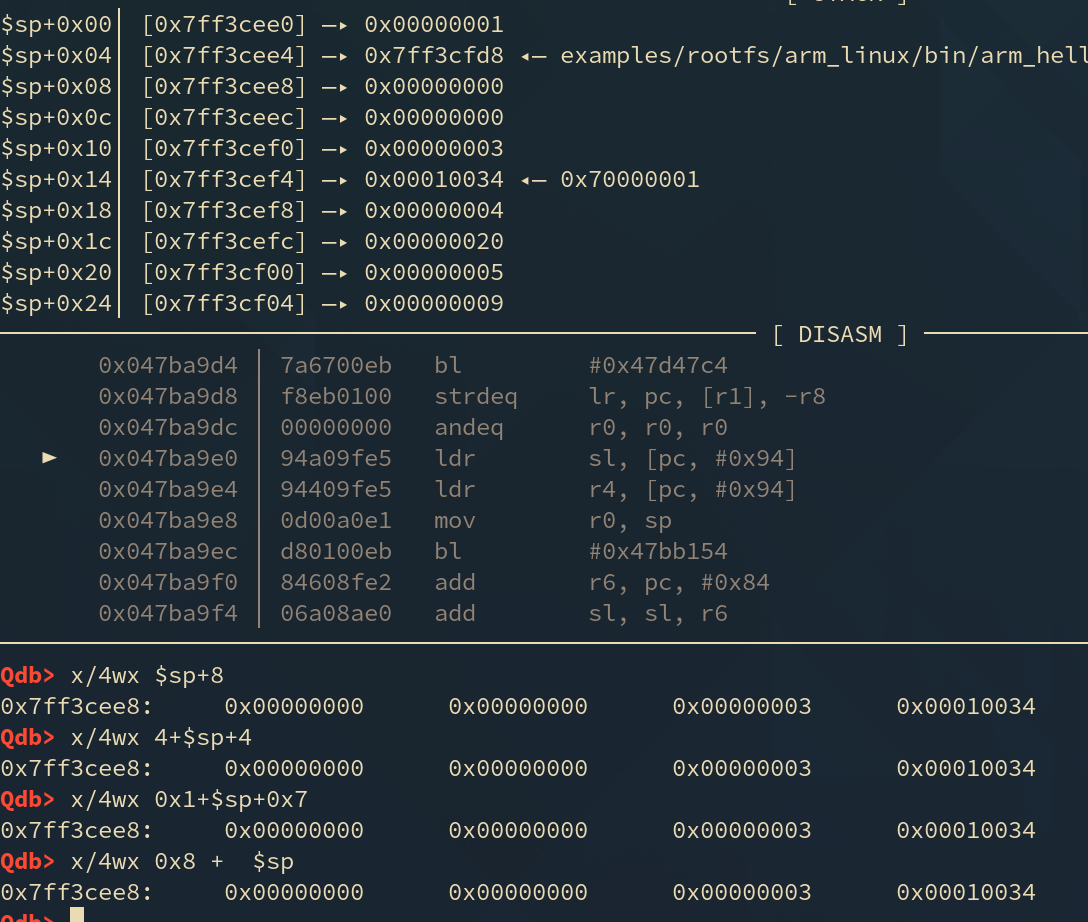The width and height of the screenshot is (1088, 922).
Task: Select opcode bytes 7a6700eb
Action: click(x=336, y=366)
